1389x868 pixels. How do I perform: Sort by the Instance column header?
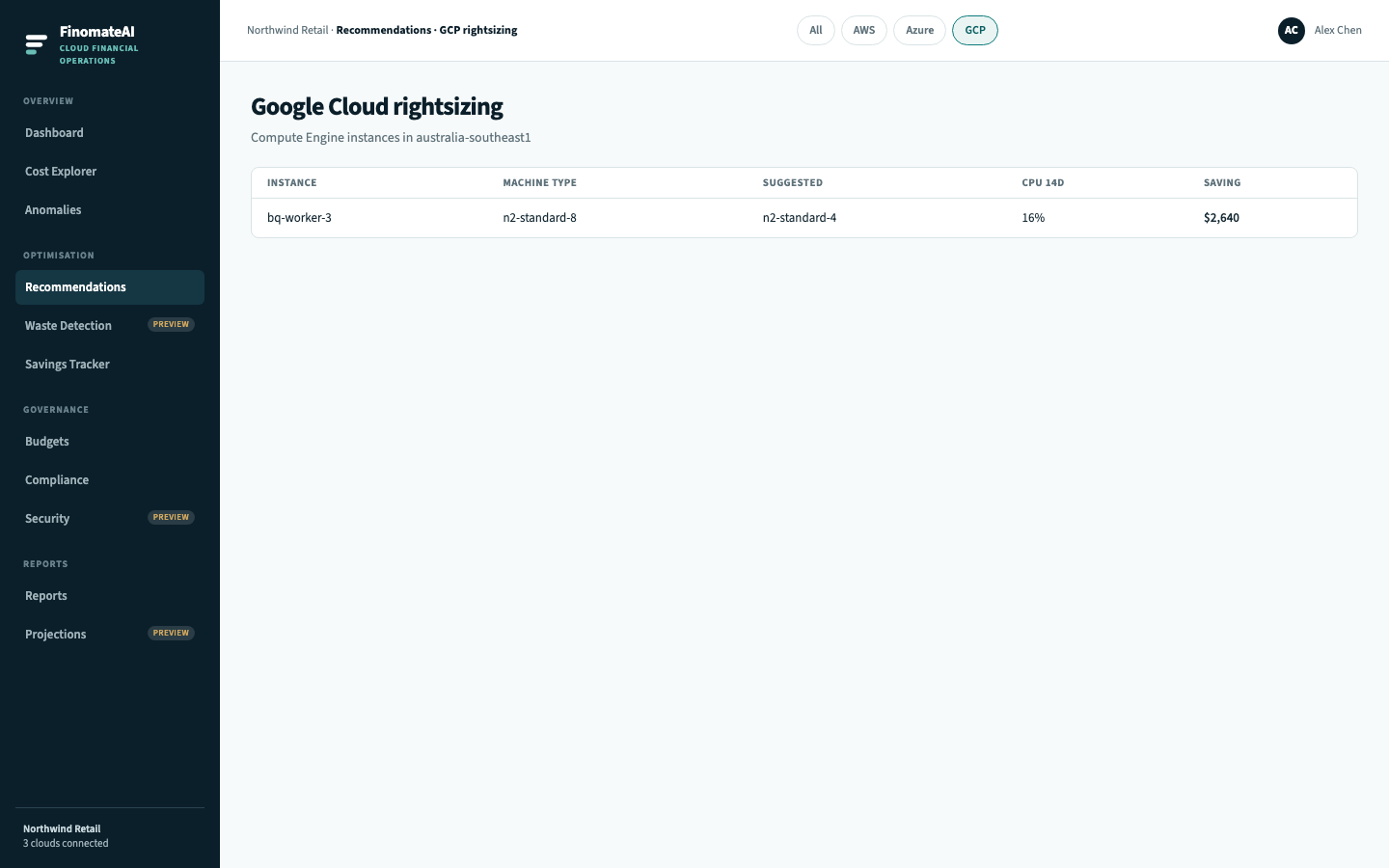coord(292,183)
